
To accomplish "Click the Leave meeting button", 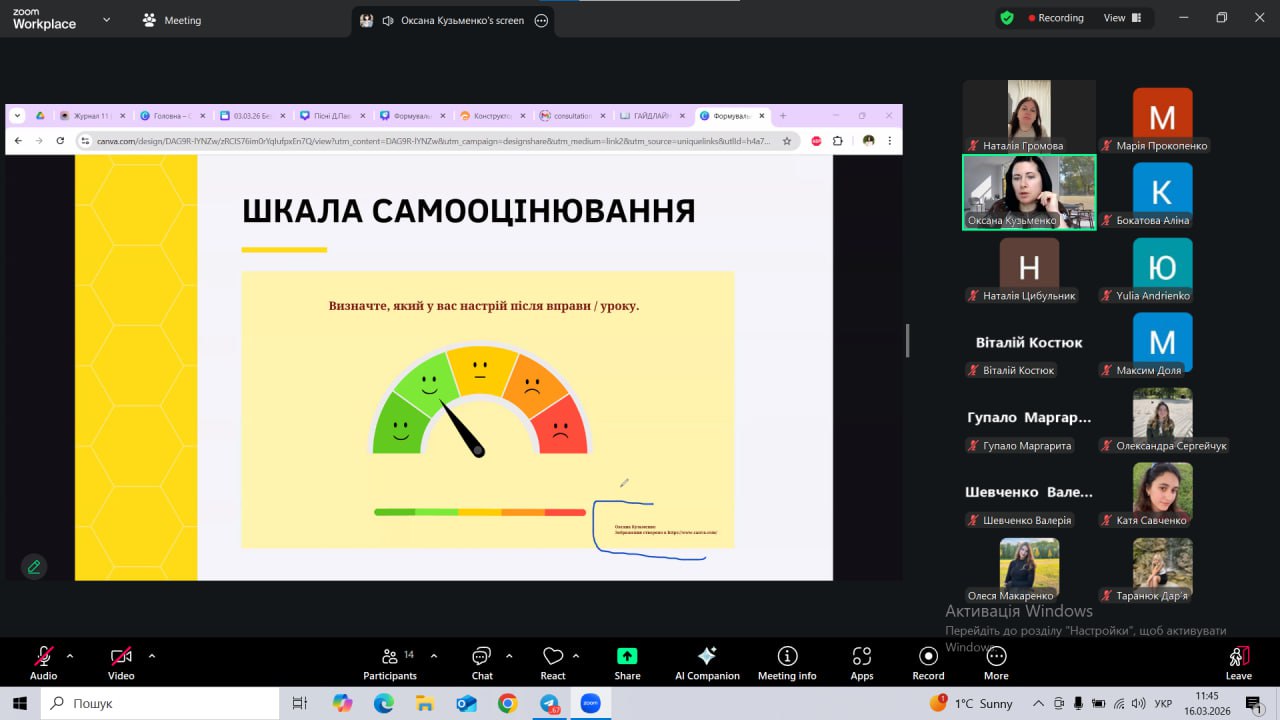I will [x=1238, y=662].
